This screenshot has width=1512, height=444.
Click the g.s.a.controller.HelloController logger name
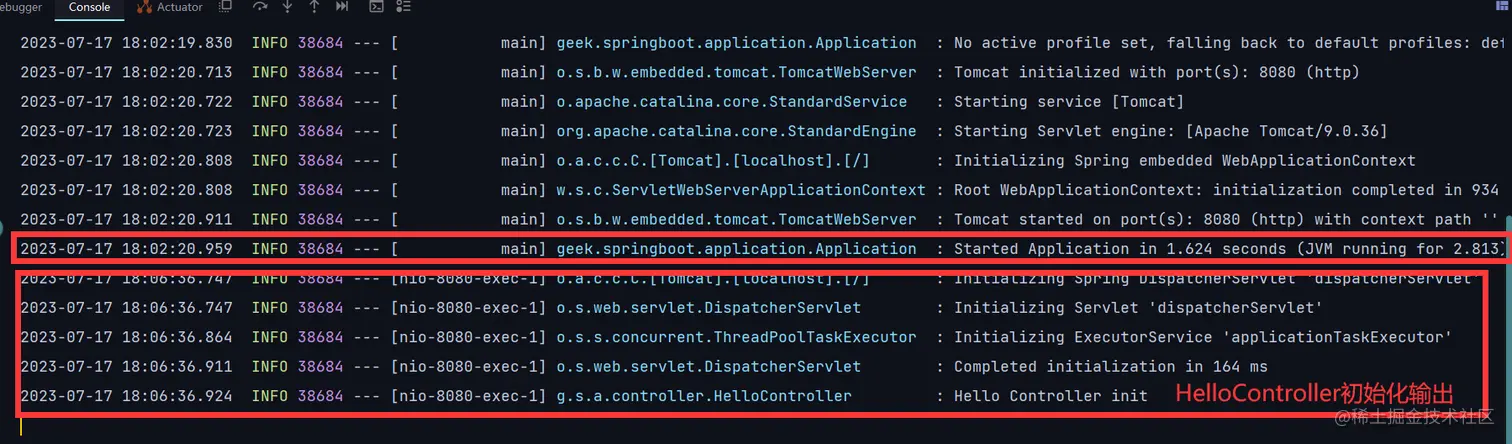[704, 396]
